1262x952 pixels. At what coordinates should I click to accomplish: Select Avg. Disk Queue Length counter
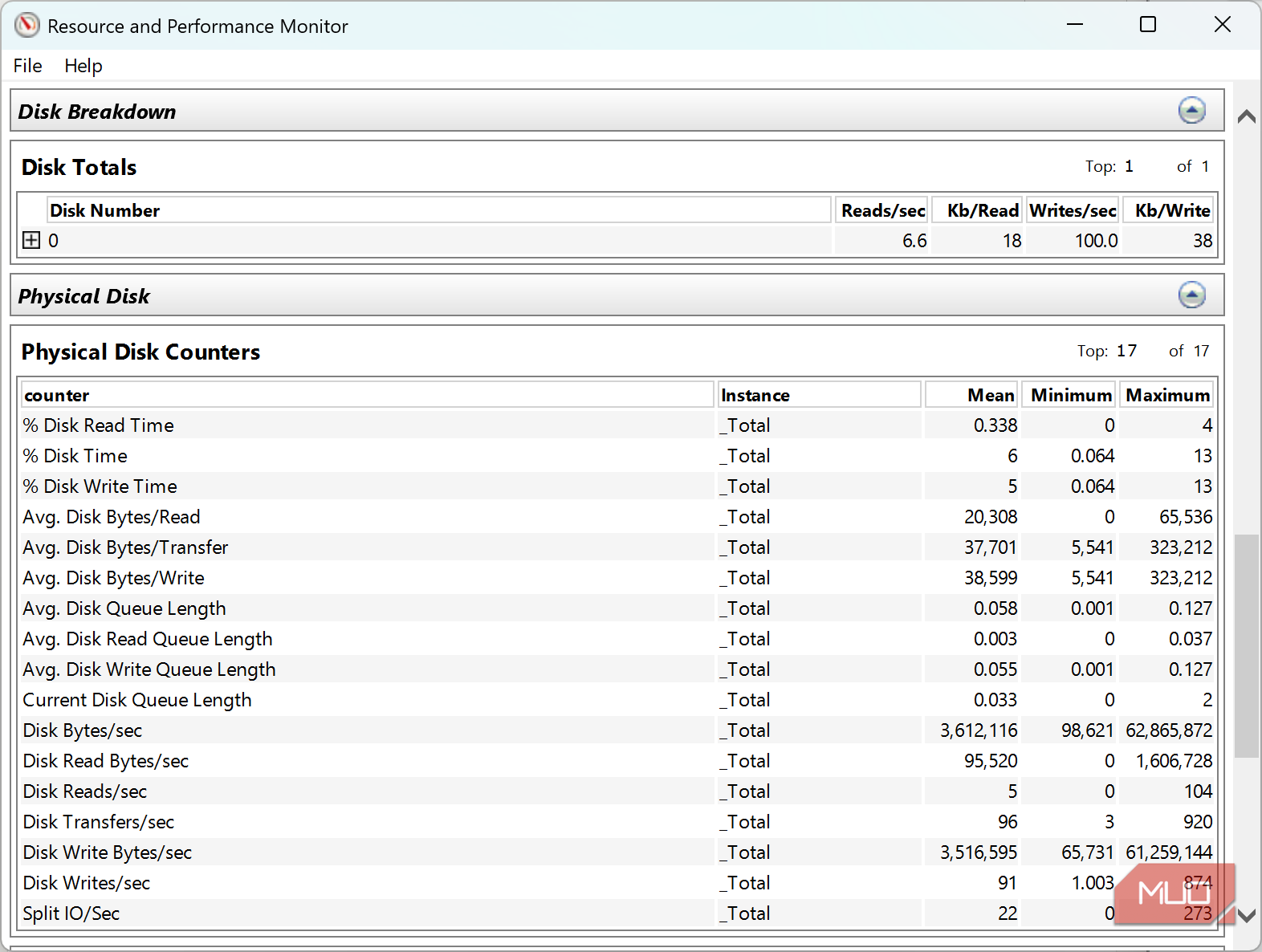[124, 608]
